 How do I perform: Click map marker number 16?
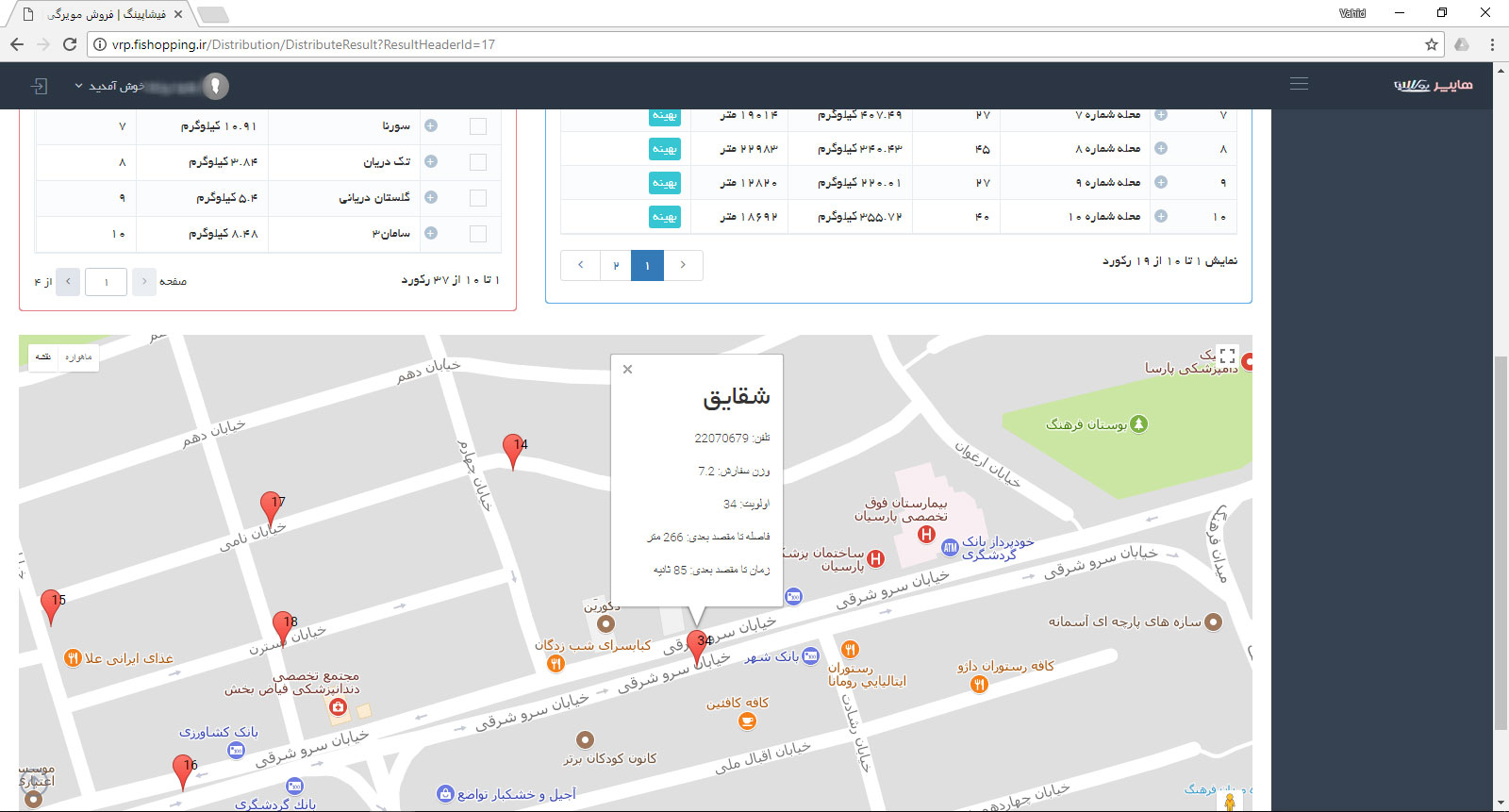[183, 770]
